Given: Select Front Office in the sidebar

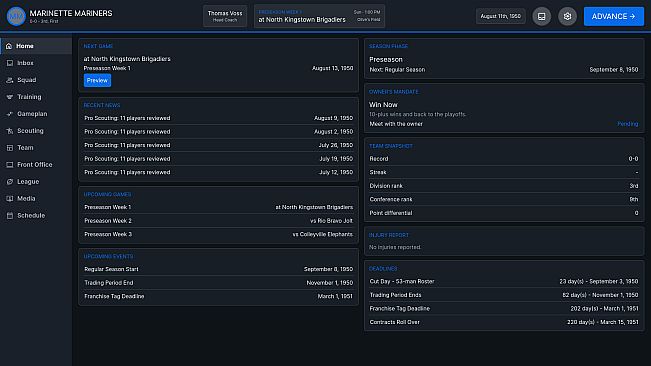Looking at the screenshot, I should tap(36, 165).
